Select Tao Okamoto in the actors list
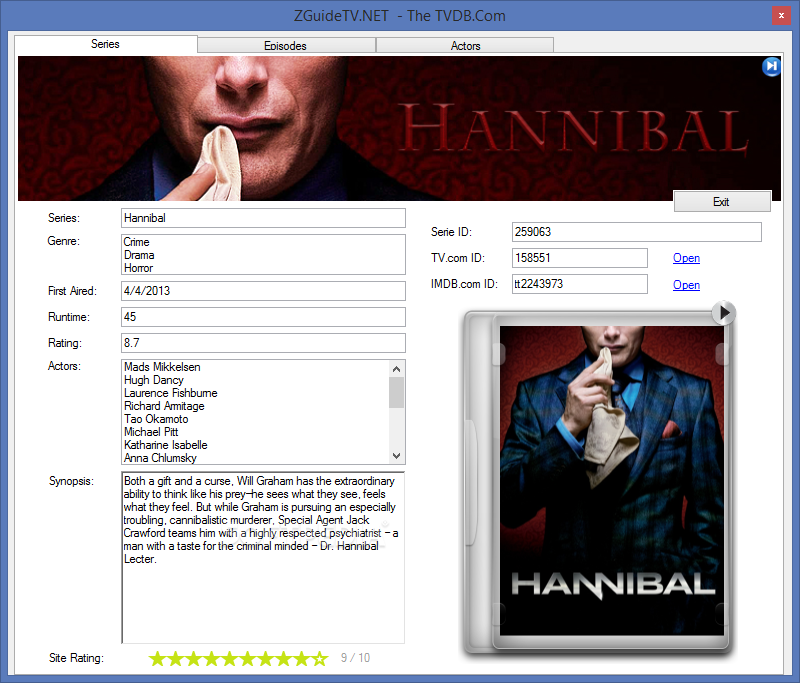 (156, 419)
